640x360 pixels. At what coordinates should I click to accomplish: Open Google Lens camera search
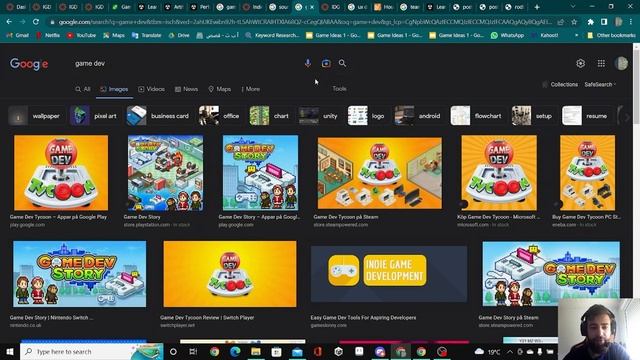coord(326,63)
